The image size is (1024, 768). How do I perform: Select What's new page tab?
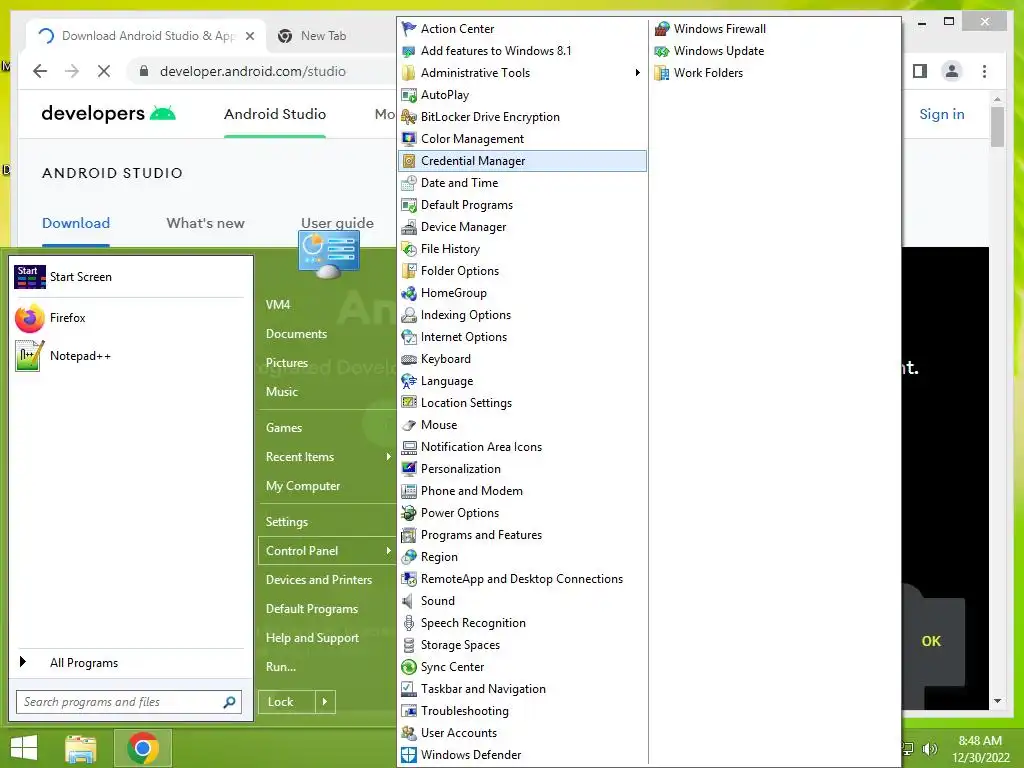pyautogui.click(x=205, y=223)
